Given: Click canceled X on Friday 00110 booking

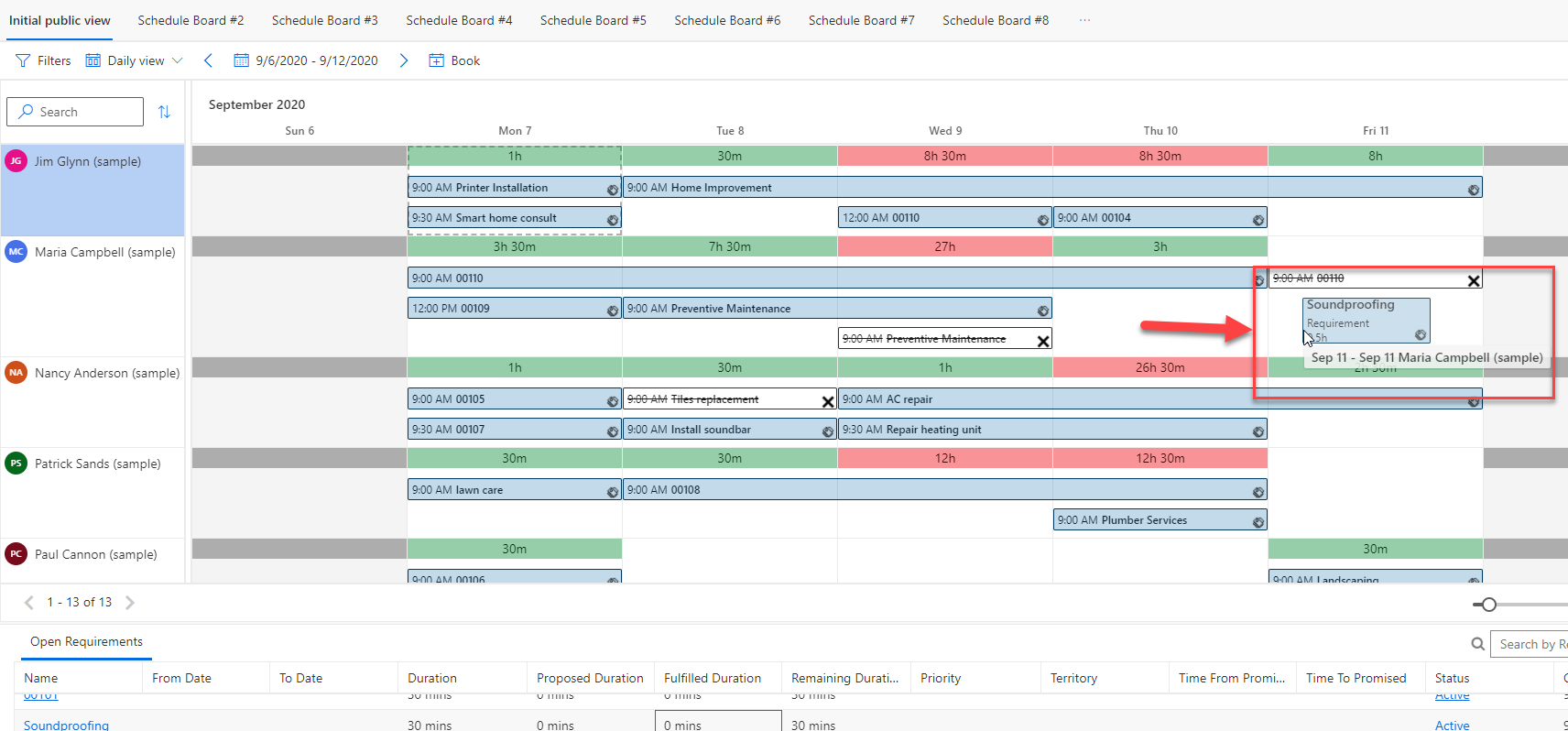Looking at the screenshot, I should [1474, 280].
